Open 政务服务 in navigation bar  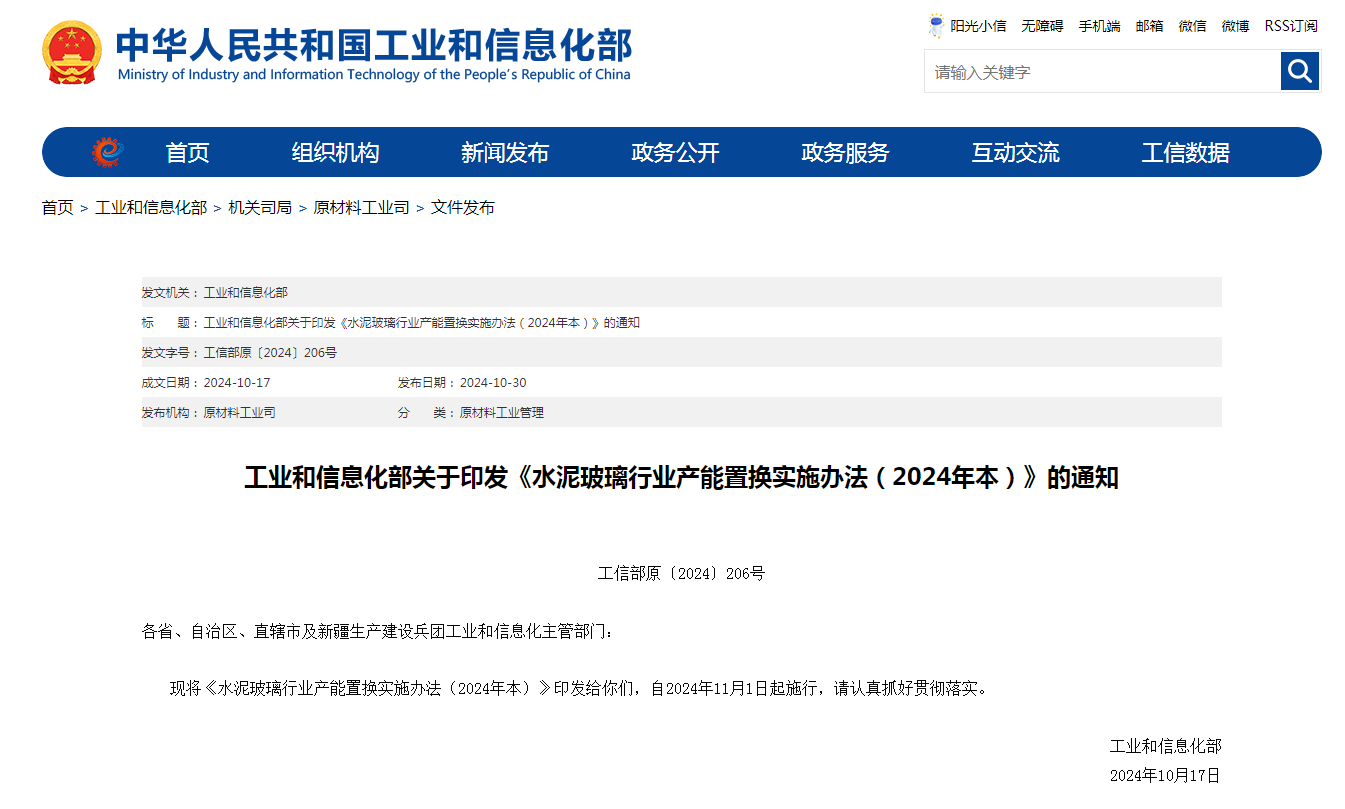[x=845, y=153]
